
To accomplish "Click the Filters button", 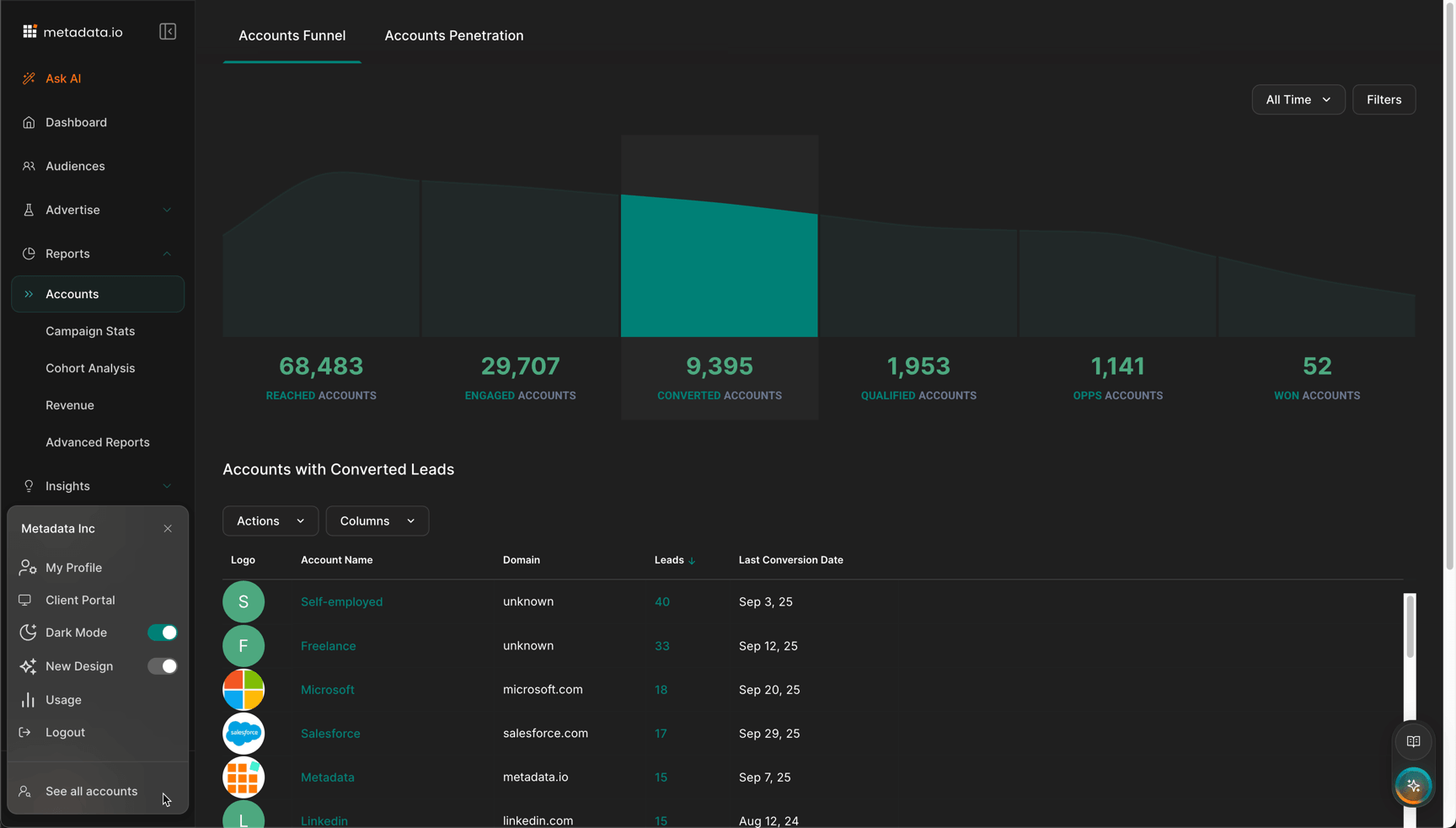I will coord(1384,99).
